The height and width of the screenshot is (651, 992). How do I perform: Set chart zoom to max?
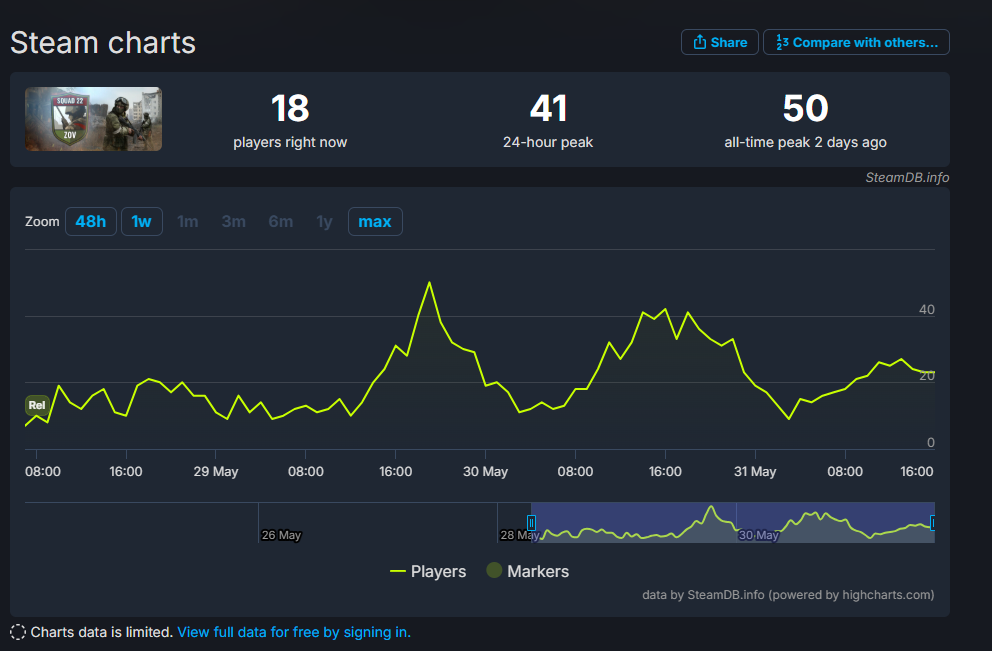[x=375, y=221]
